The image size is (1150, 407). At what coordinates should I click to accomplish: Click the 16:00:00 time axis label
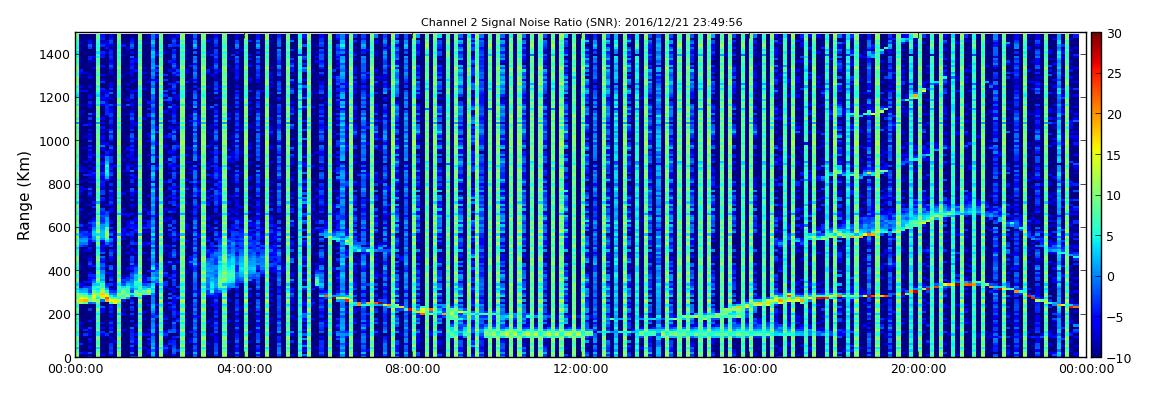749,370
